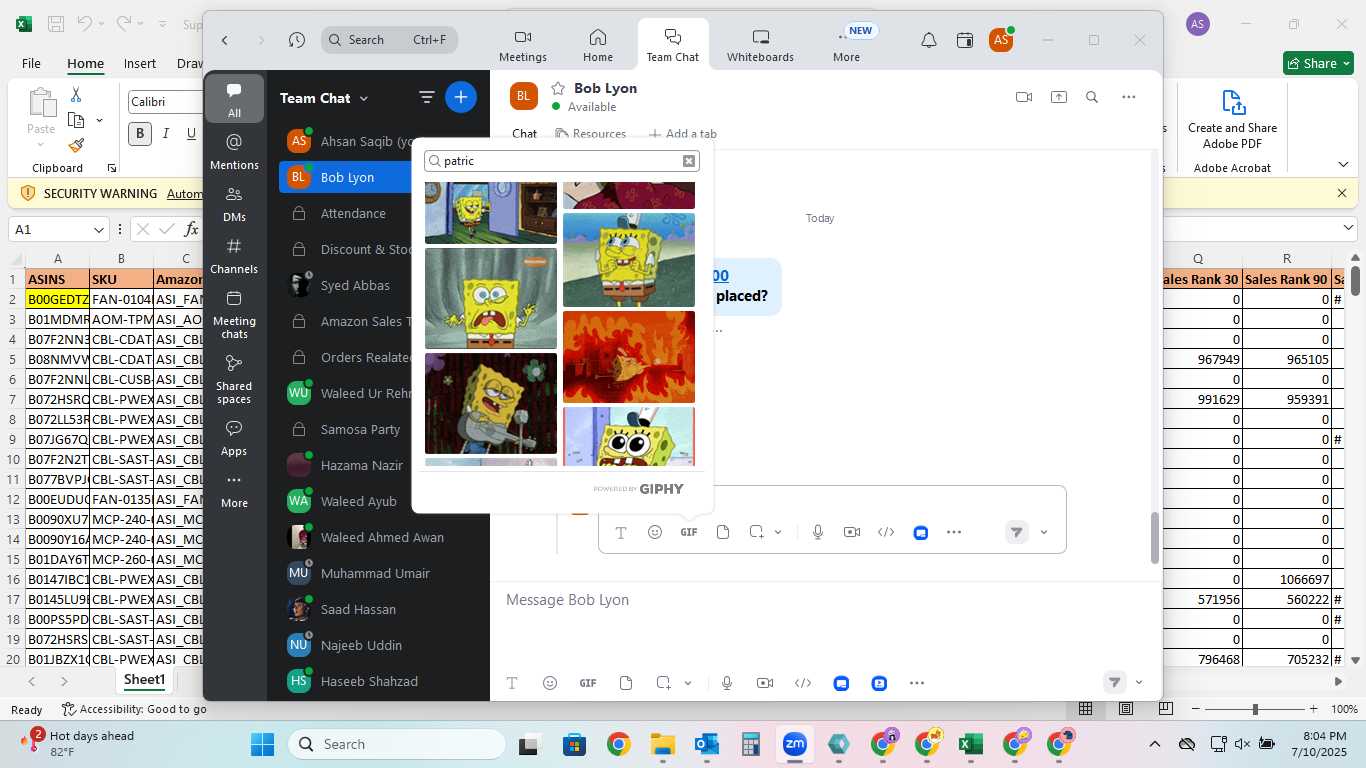Expand send options chevron in Message Bob Lyon box
Screen dimensions: 1366x768
click(x=1139, y=683)
